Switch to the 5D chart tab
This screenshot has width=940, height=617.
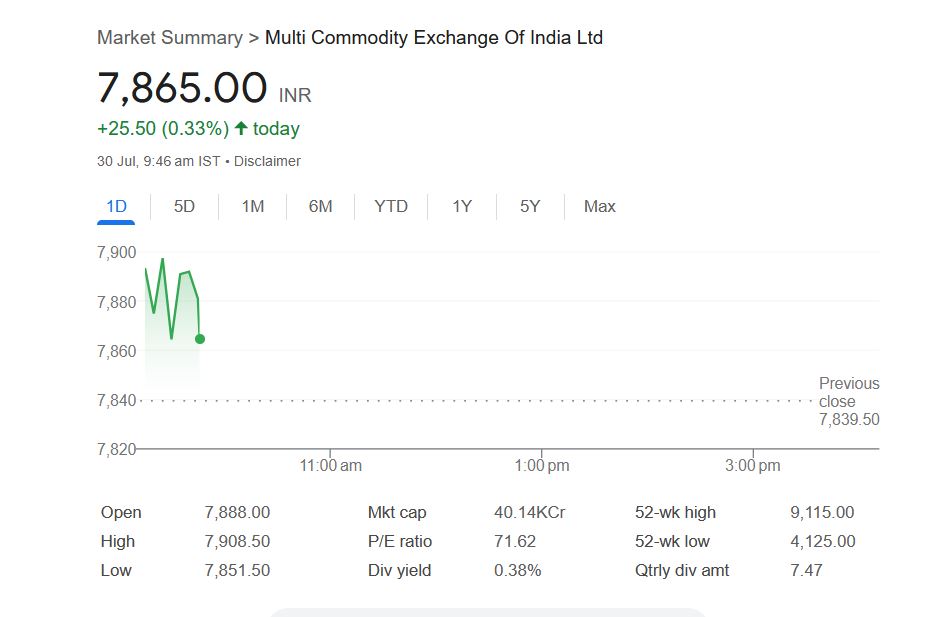coord(184,206)
